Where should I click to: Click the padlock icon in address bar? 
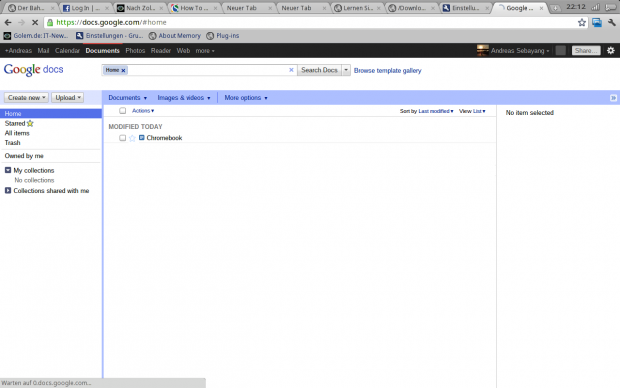[x=50, y=23]
